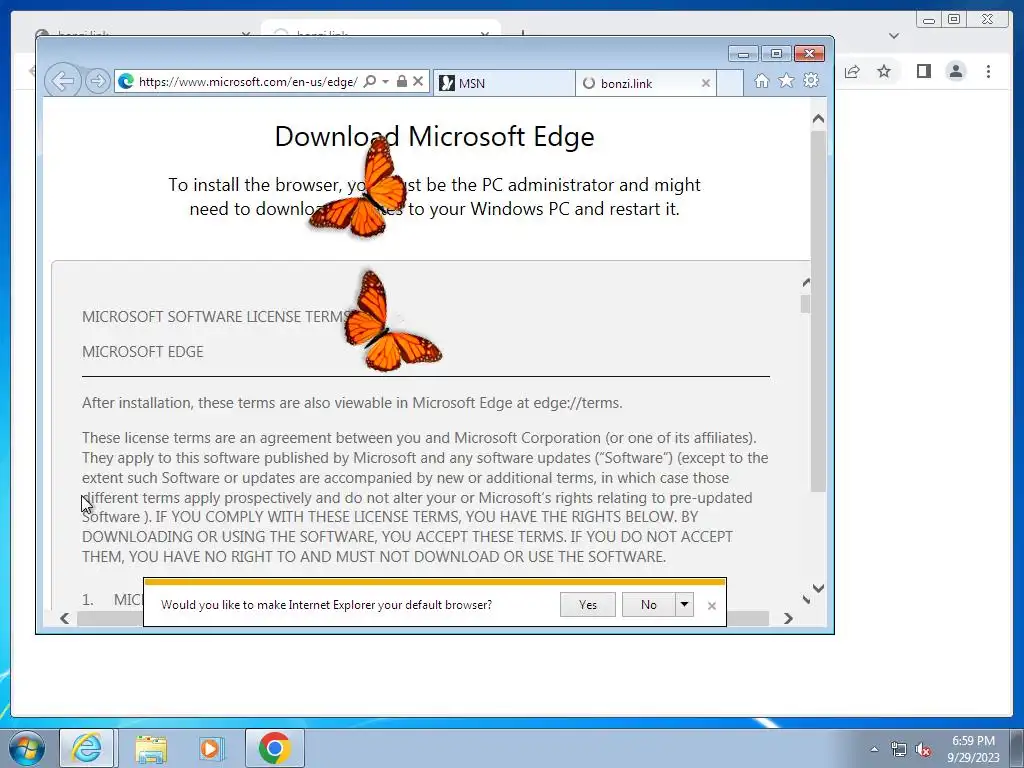Open Internet Explorer Tools gear menu
This screenshot has height=768, width=1024.
pyautogui.click(x=811, y=80)
